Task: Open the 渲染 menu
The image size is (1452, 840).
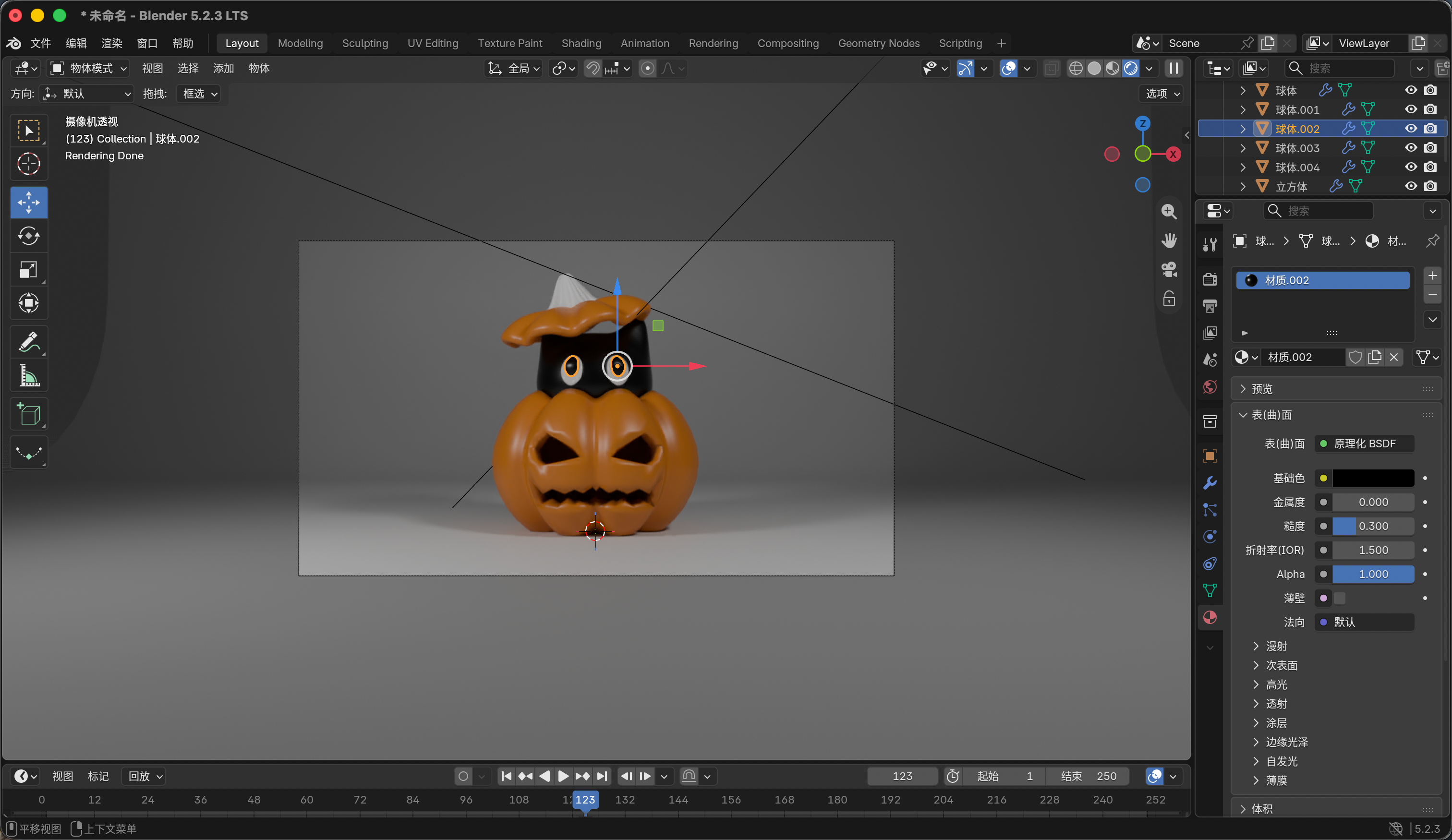Action: [112, 43]
